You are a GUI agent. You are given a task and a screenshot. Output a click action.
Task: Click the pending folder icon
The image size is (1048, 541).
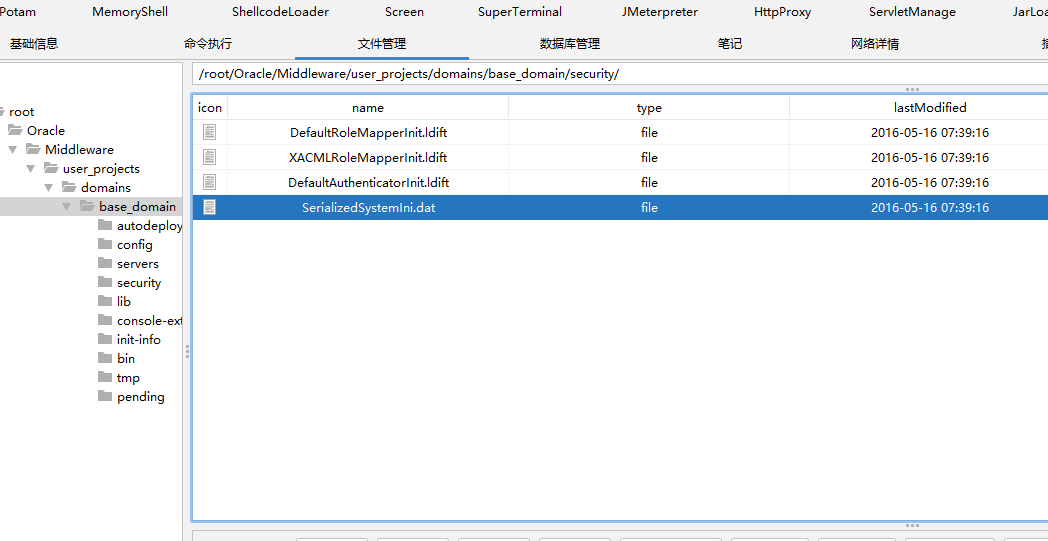pos(106,396)
